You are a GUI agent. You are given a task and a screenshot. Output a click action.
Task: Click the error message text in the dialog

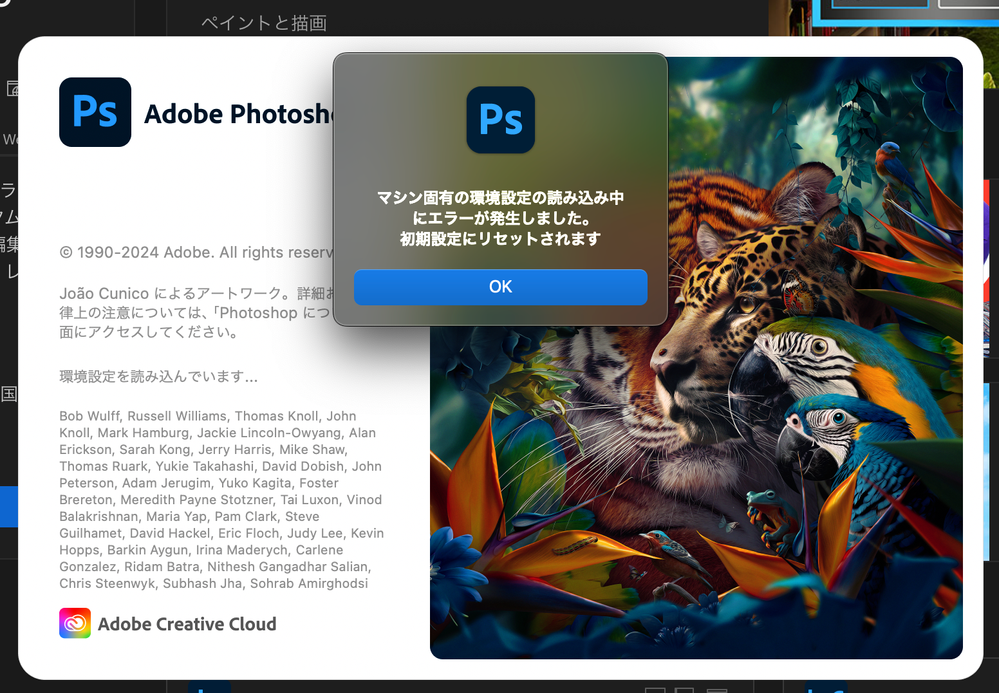coord(500,218)
